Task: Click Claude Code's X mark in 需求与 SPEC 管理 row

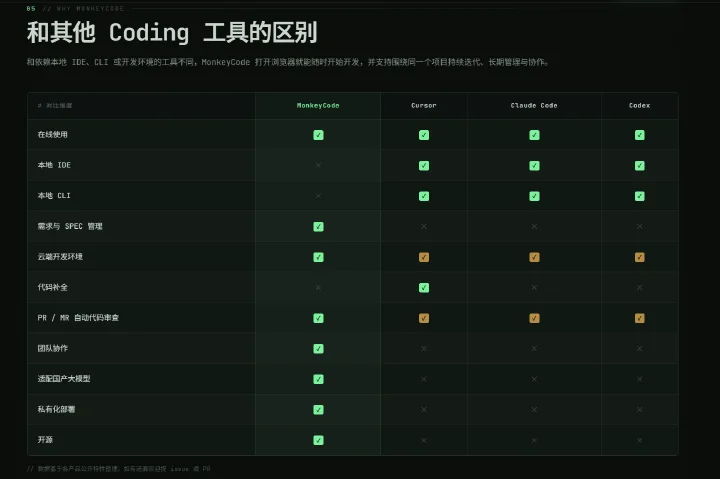Action: click(x=534, y=226)
